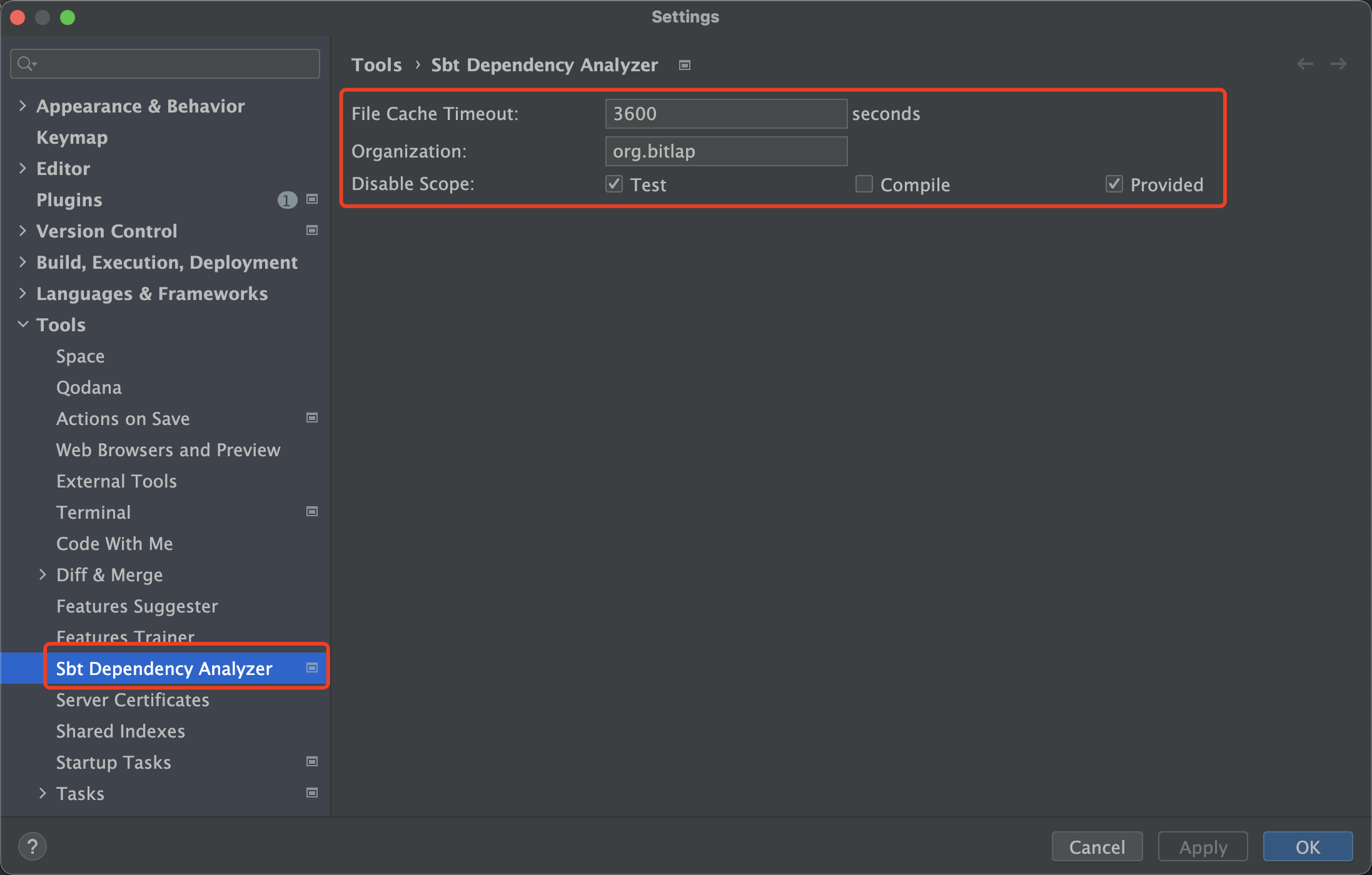Uncheck the Test disable scope checkbox
Viewport: 1372px width, 875px height.
[x=614, y=184]
